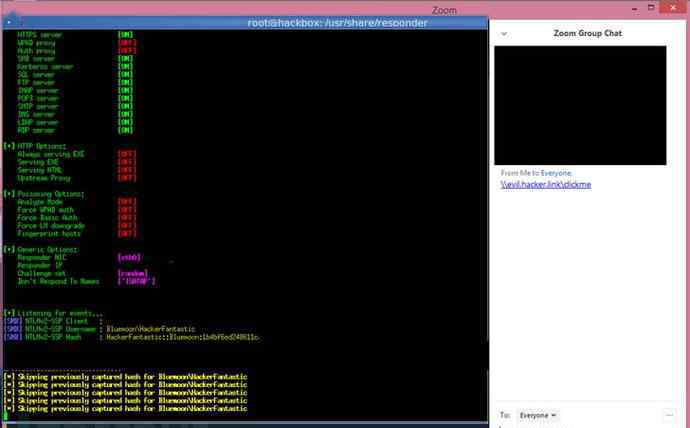Minimize the Zoom window
The height and width of the screenshot is (428, 690).
coord(635,9)
